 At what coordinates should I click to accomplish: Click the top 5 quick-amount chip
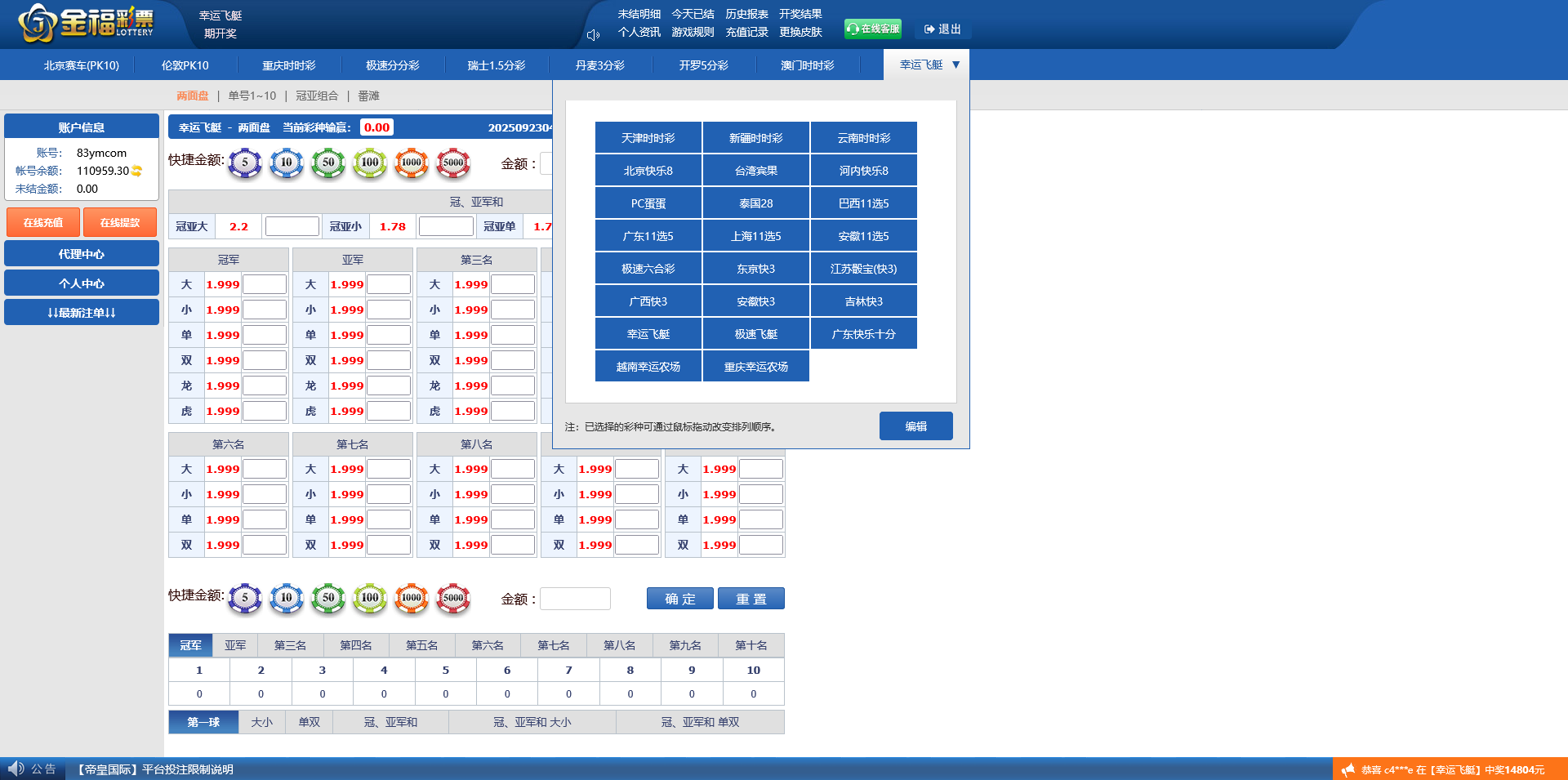pos(245,163)
